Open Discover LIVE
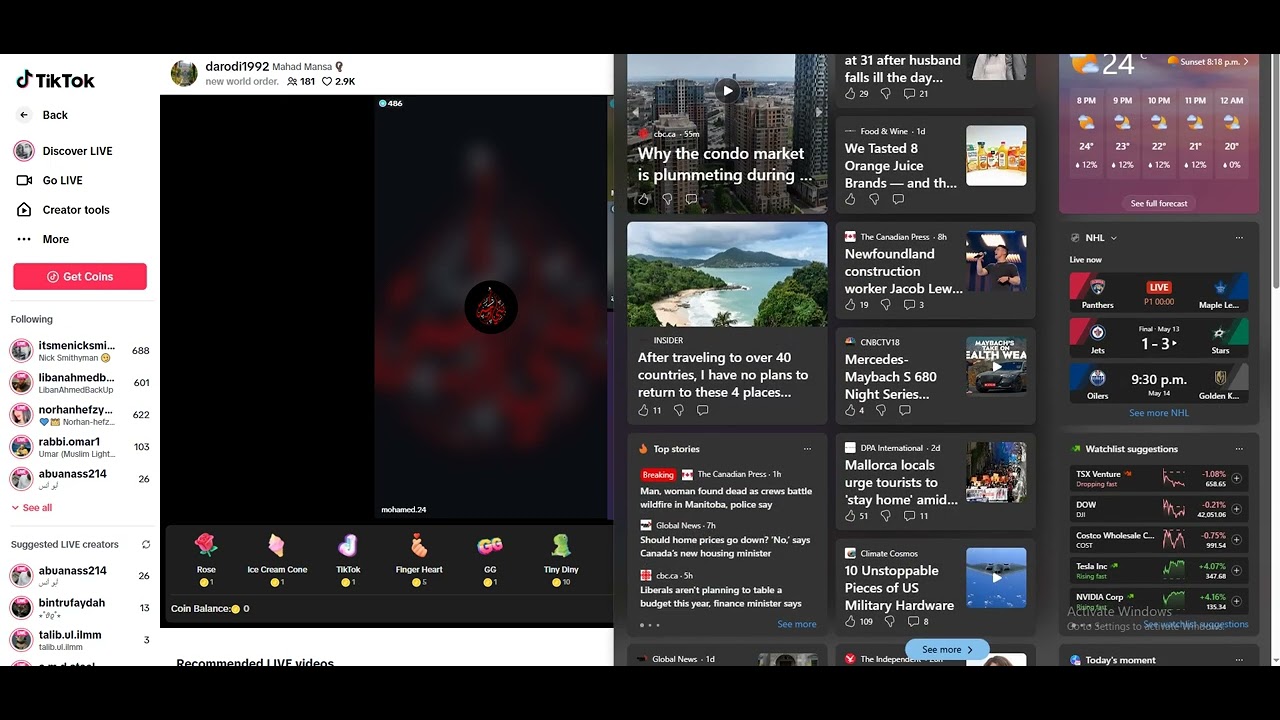Screen dimensions: 1280x720 (x=63, y=151)
